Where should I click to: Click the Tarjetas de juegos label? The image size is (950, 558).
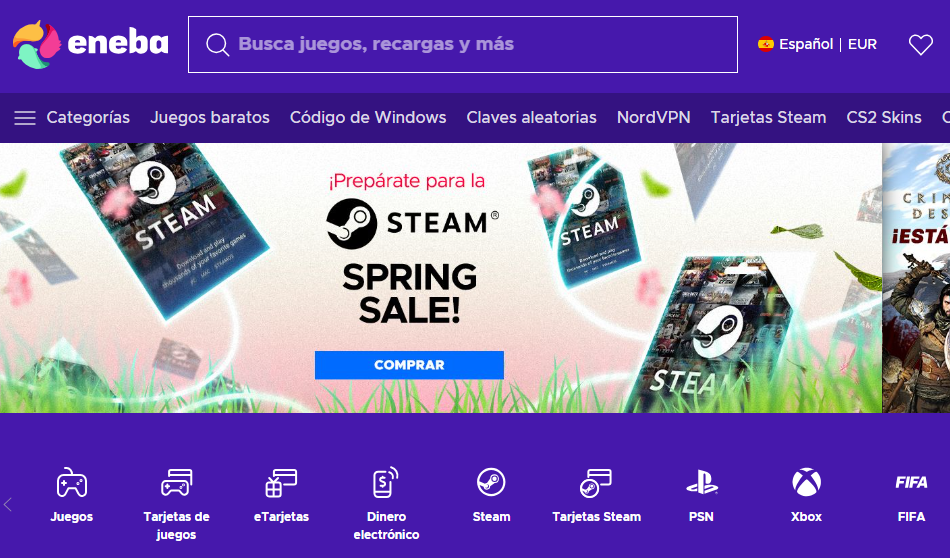176,525
